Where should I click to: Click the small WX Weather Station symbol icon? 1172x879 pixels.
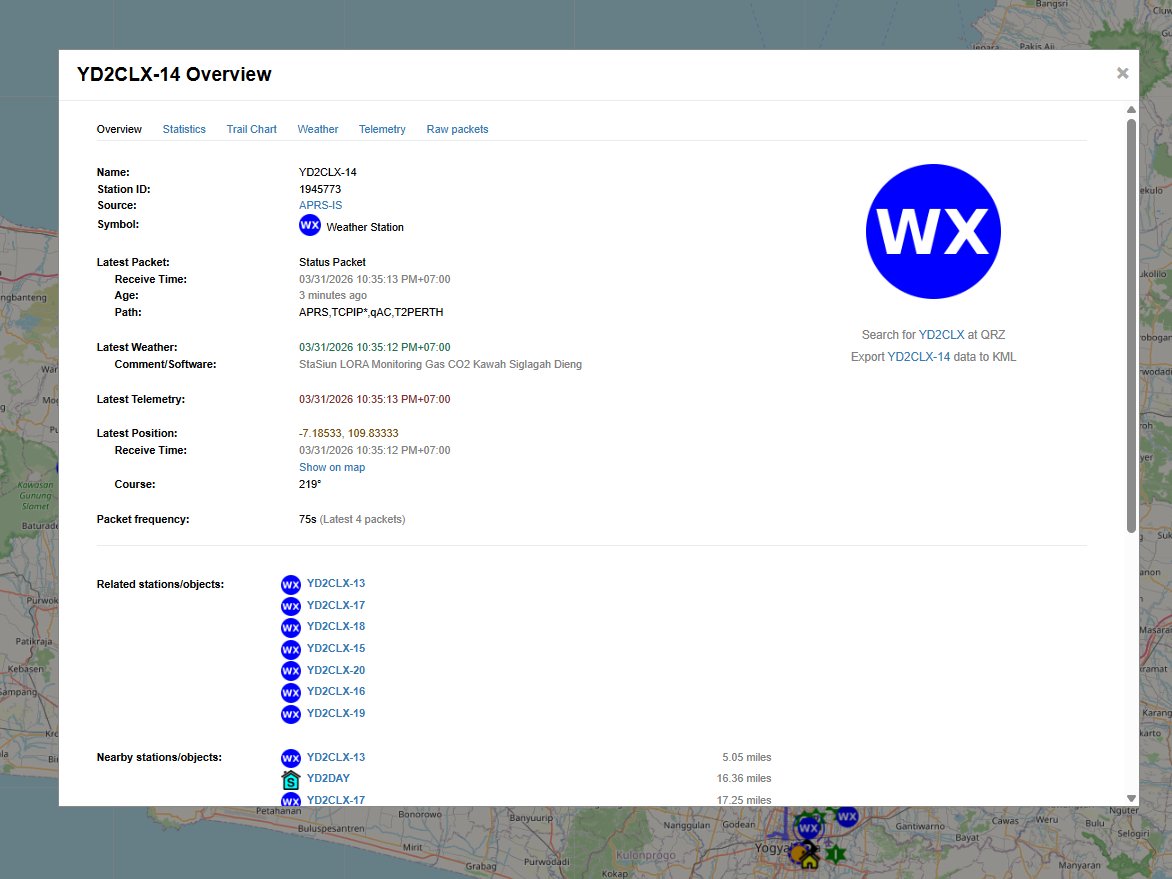pos(309,225)
